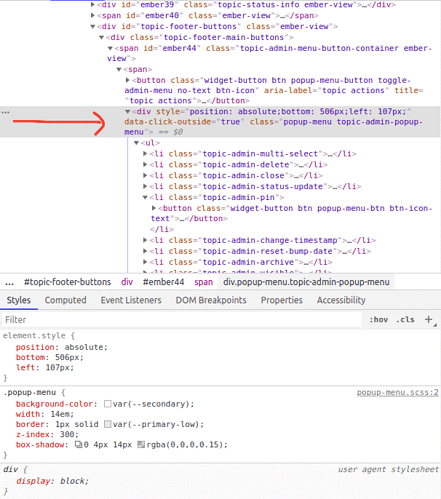Open the Styles tab
Viewport: 441px width, 499px height.
19,300
